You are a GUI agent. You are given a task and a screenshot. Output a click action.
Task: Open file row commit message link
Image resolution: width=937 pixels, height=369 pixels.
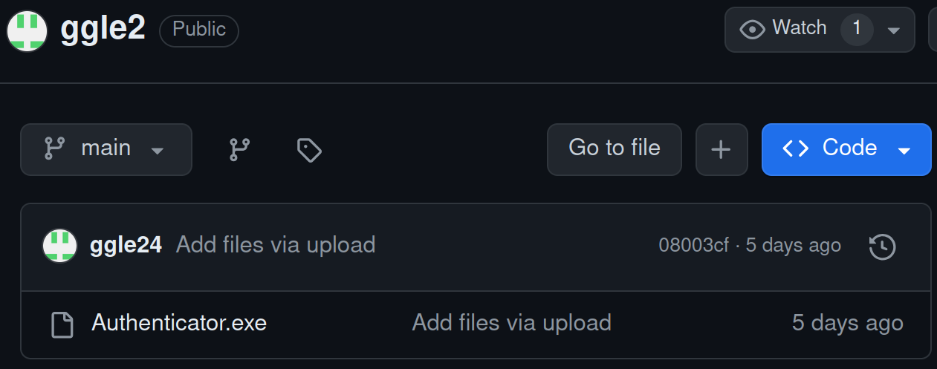pos(512,323)
